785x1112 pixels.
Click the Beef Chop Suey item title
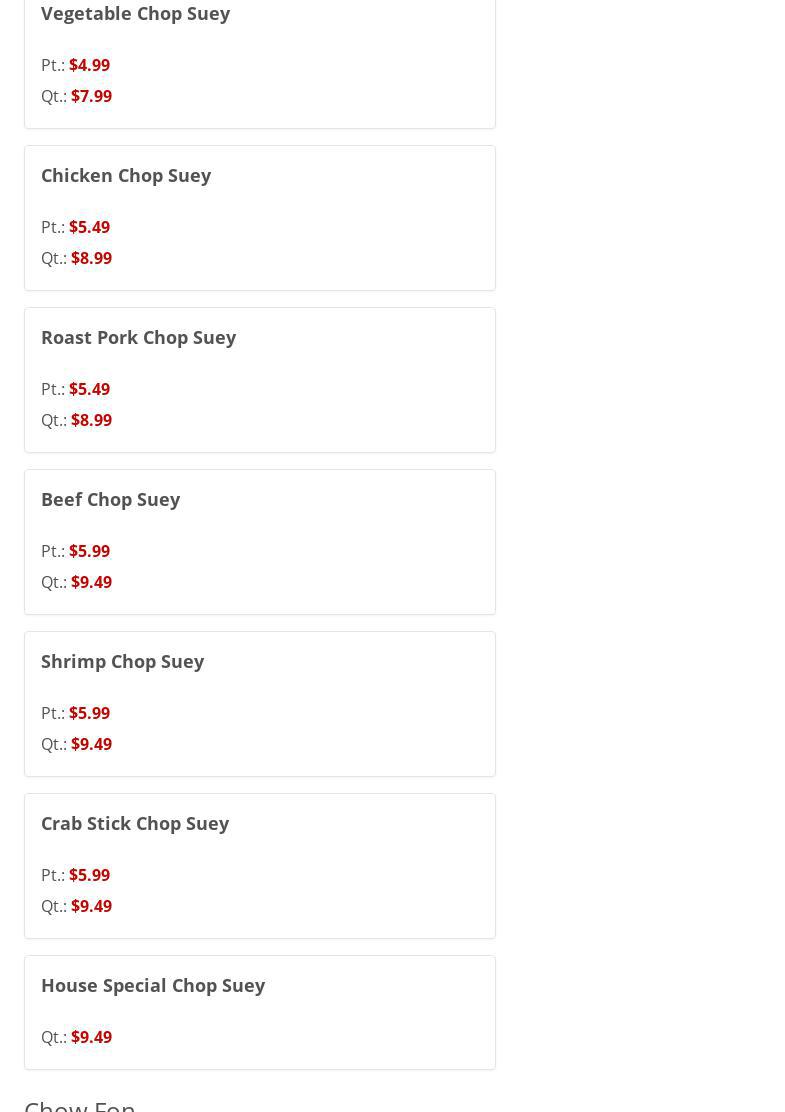click(110, 500)
